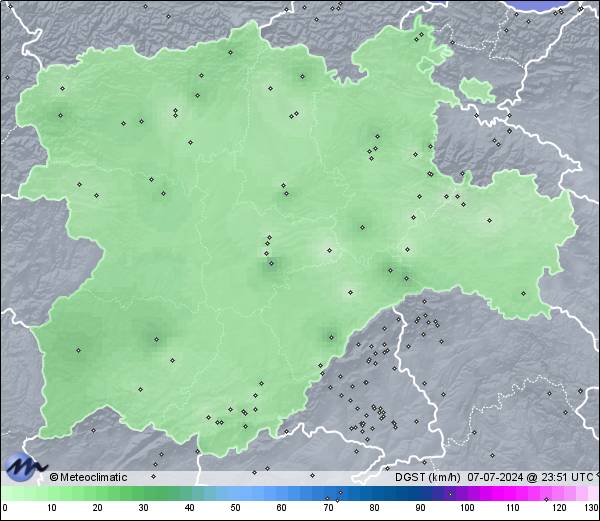This screenshot has height=521, width=600.
Task: Click the Meteoclimatic wave logo
Action: click(x=24, y=466)
